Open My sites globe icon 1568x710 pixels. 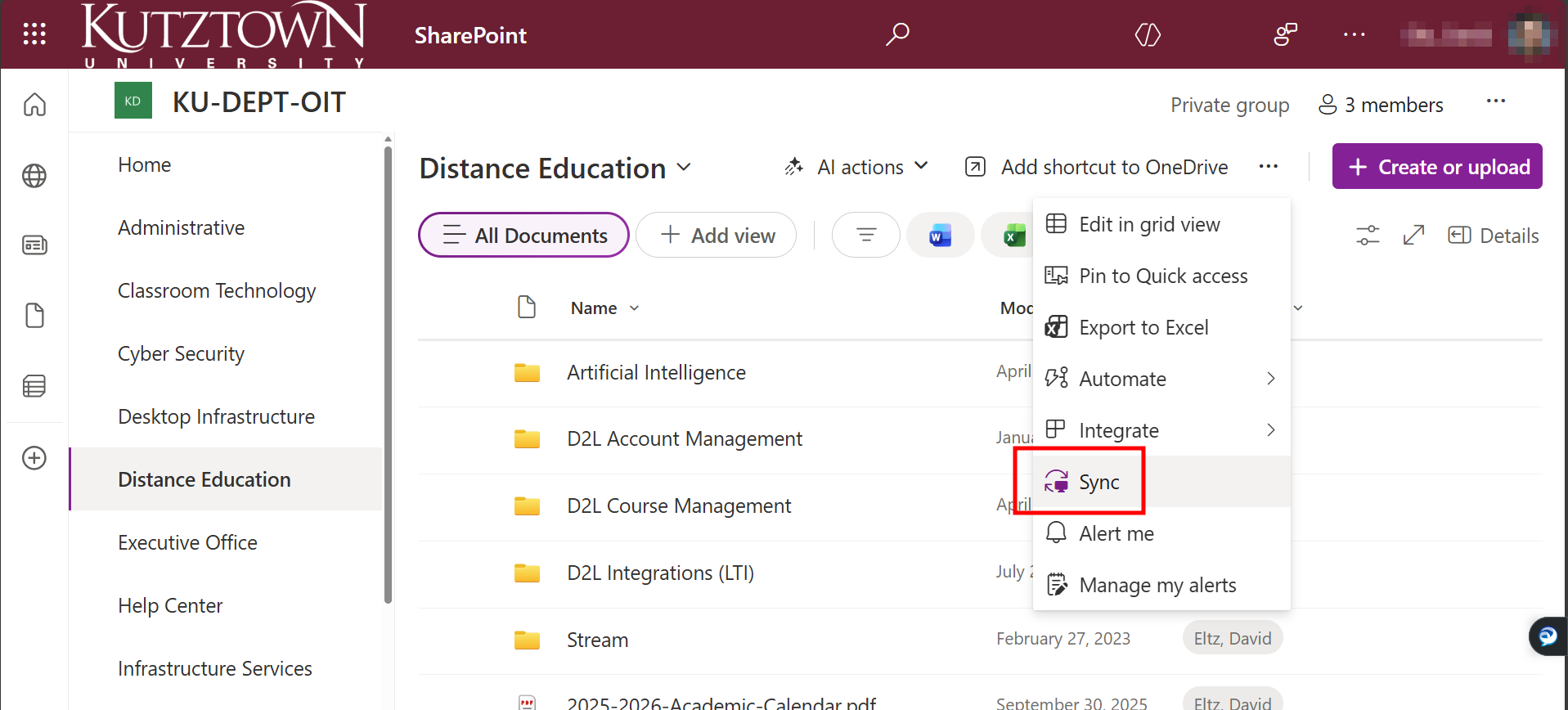click(34, 176)
